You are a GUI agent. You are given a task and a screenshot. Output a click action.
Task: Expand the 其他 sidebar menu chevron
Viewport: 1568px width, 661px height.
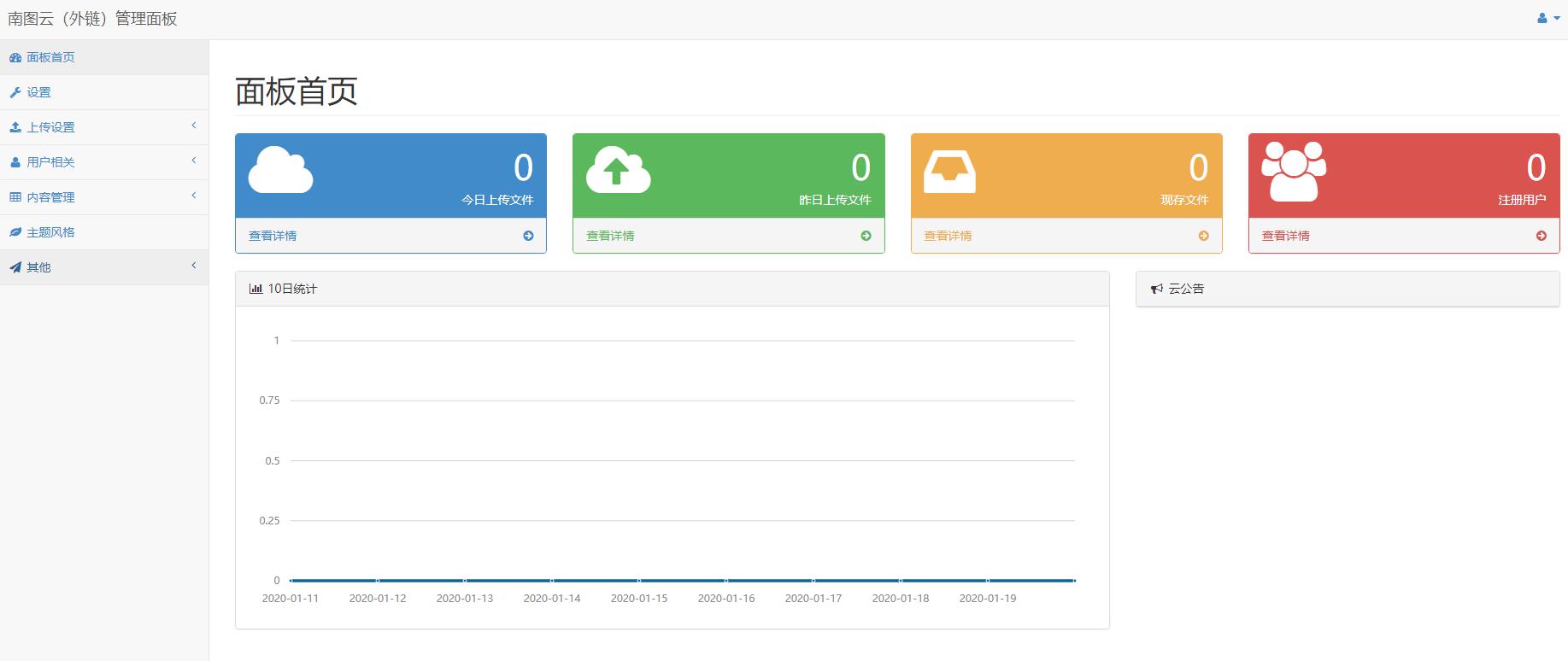194,266
